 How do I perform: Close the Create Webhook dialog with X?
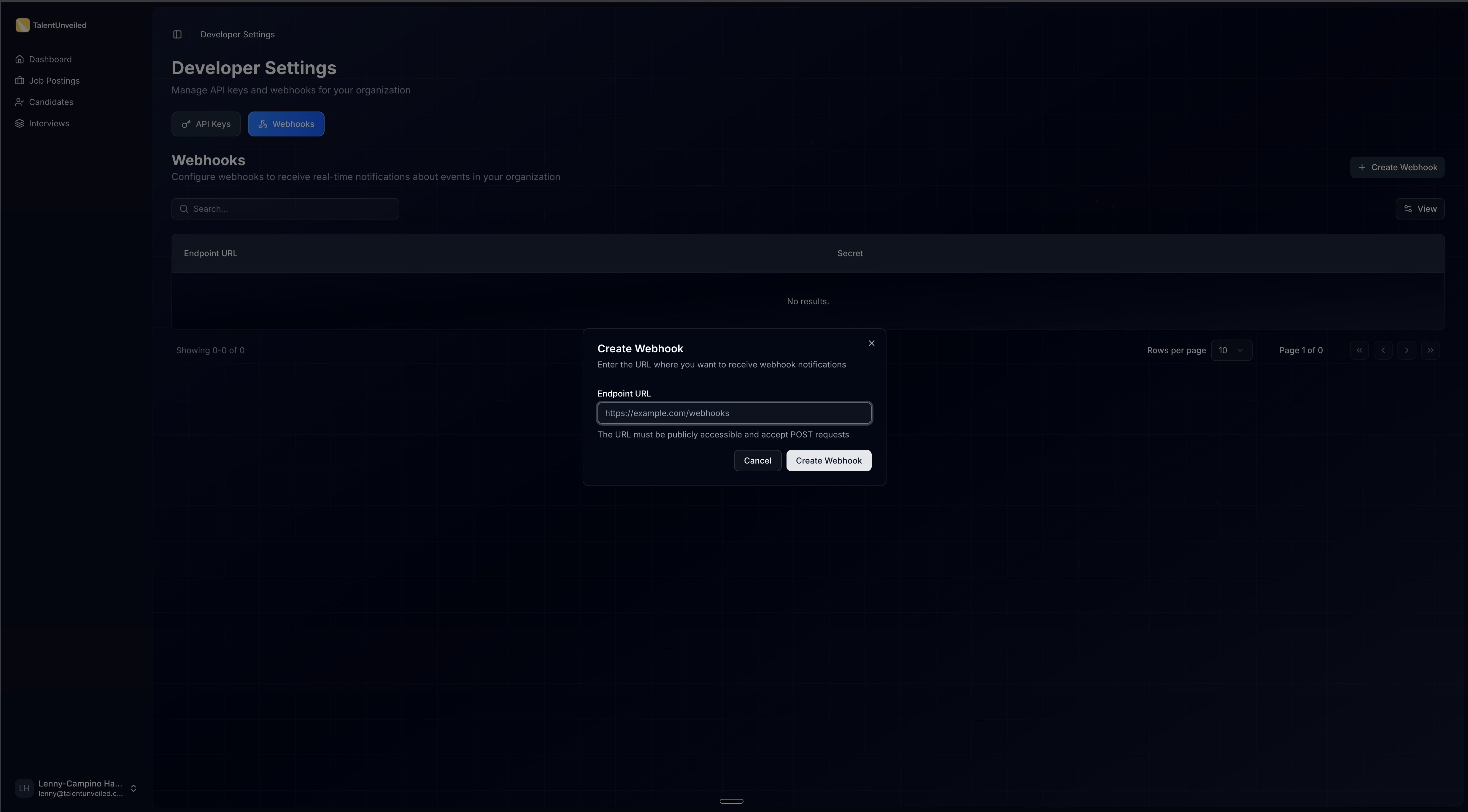coord(871,343)
